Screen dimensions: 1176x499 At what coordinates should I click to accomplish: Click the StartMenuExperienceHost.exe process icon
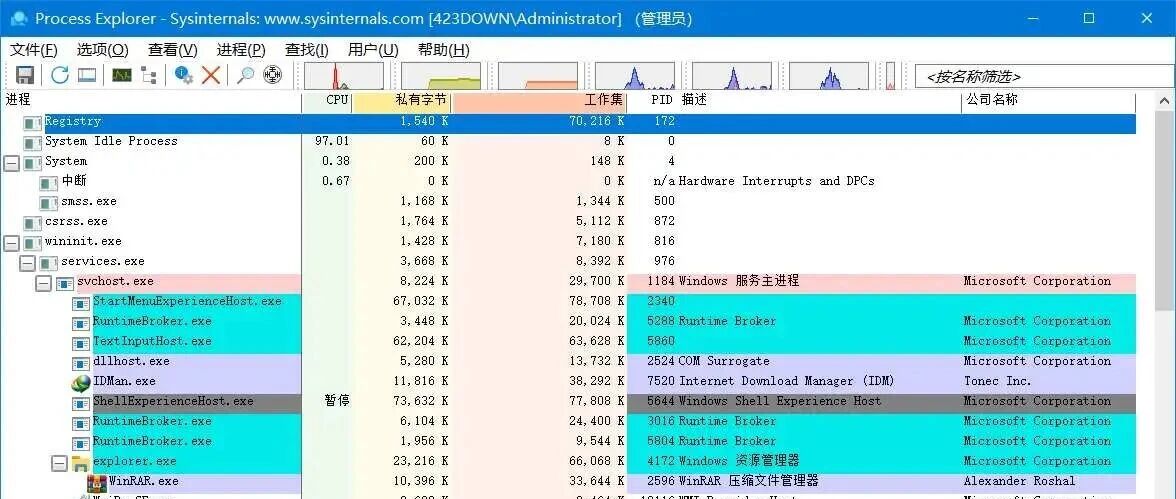point(80,302)
